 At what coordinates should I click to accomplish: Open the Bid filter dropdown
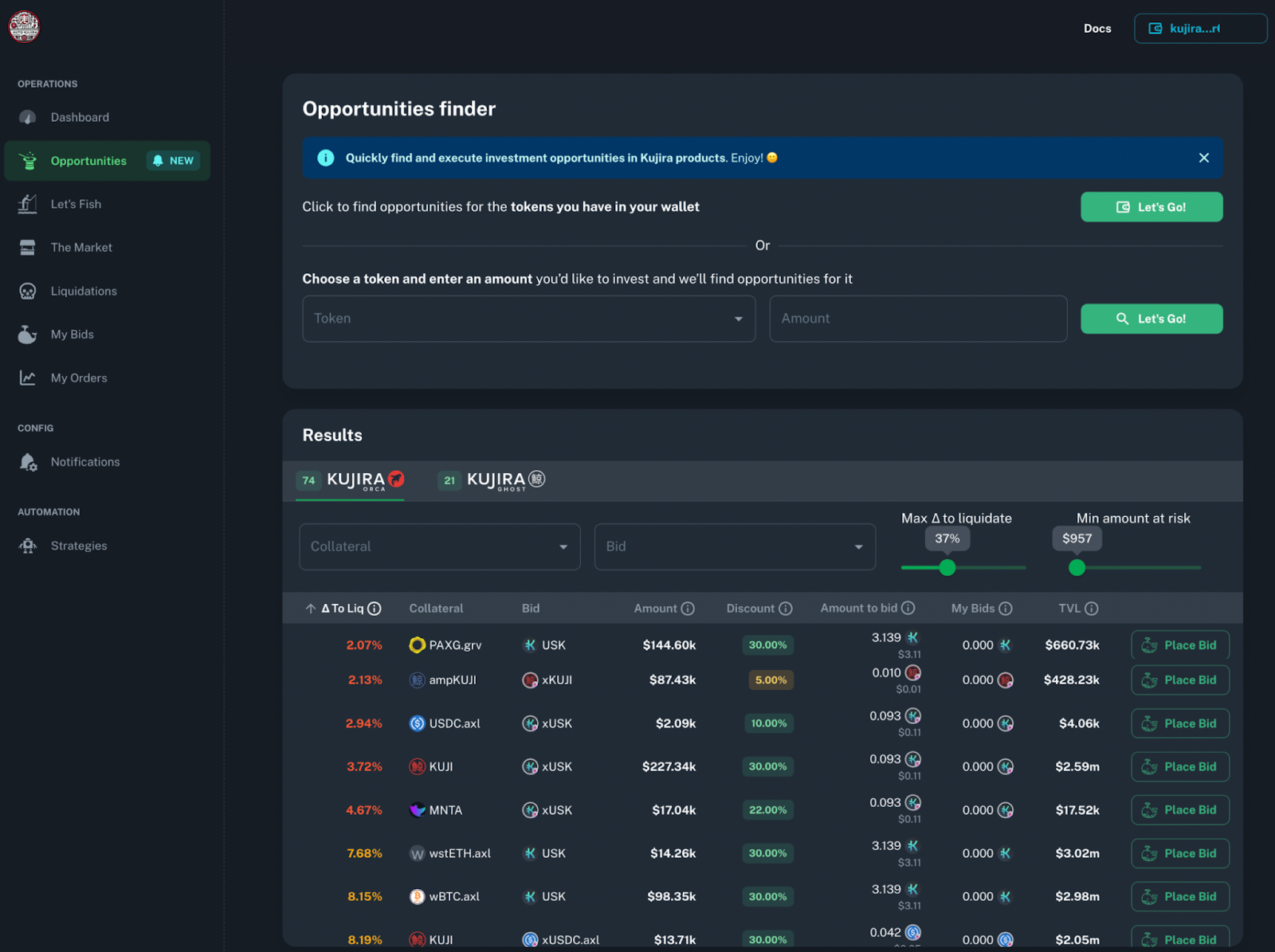(x=735, y=547)
